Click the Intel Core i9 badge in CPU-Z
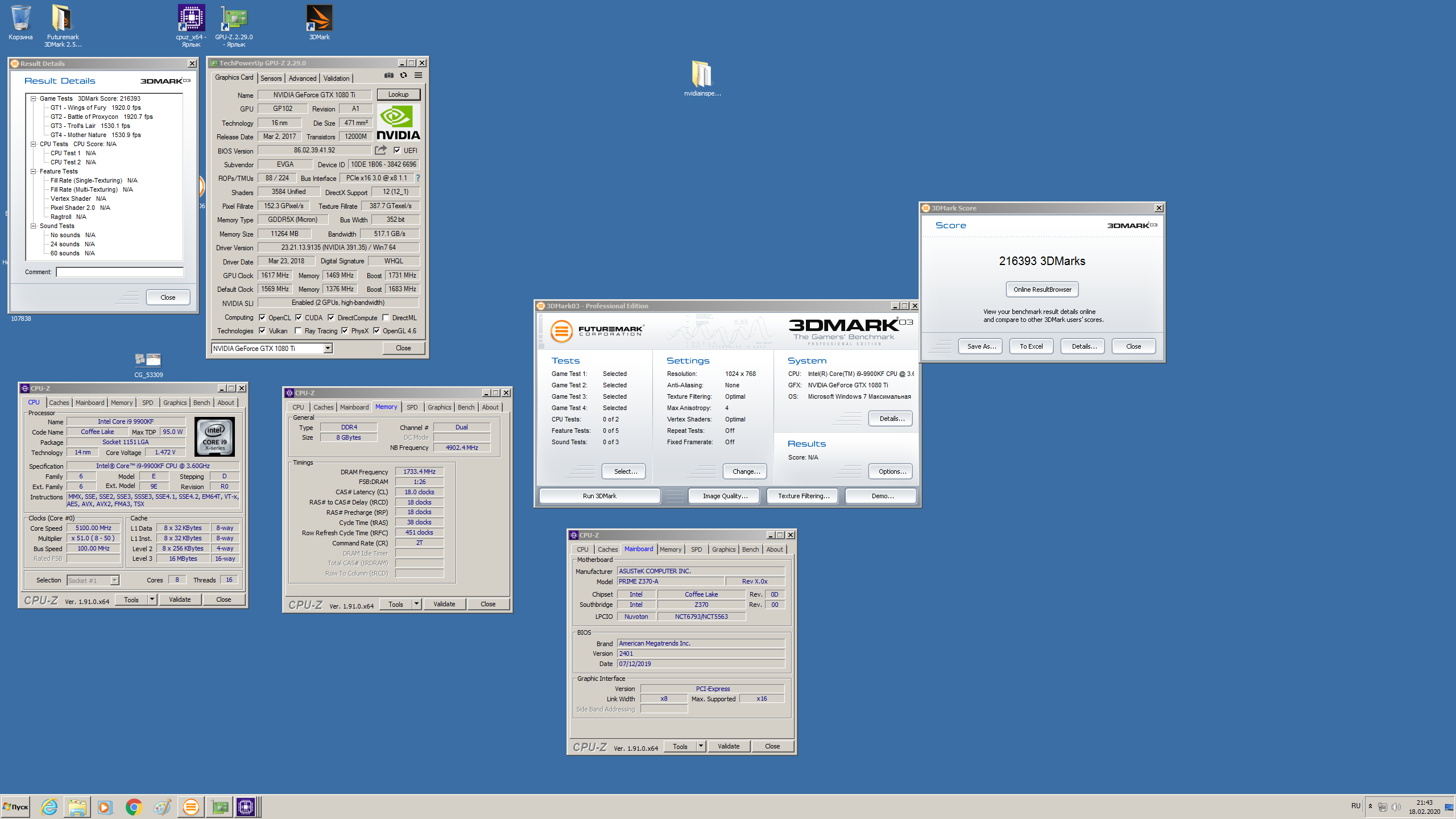Viewport: 1456px width, 819px height. point(214,437)
